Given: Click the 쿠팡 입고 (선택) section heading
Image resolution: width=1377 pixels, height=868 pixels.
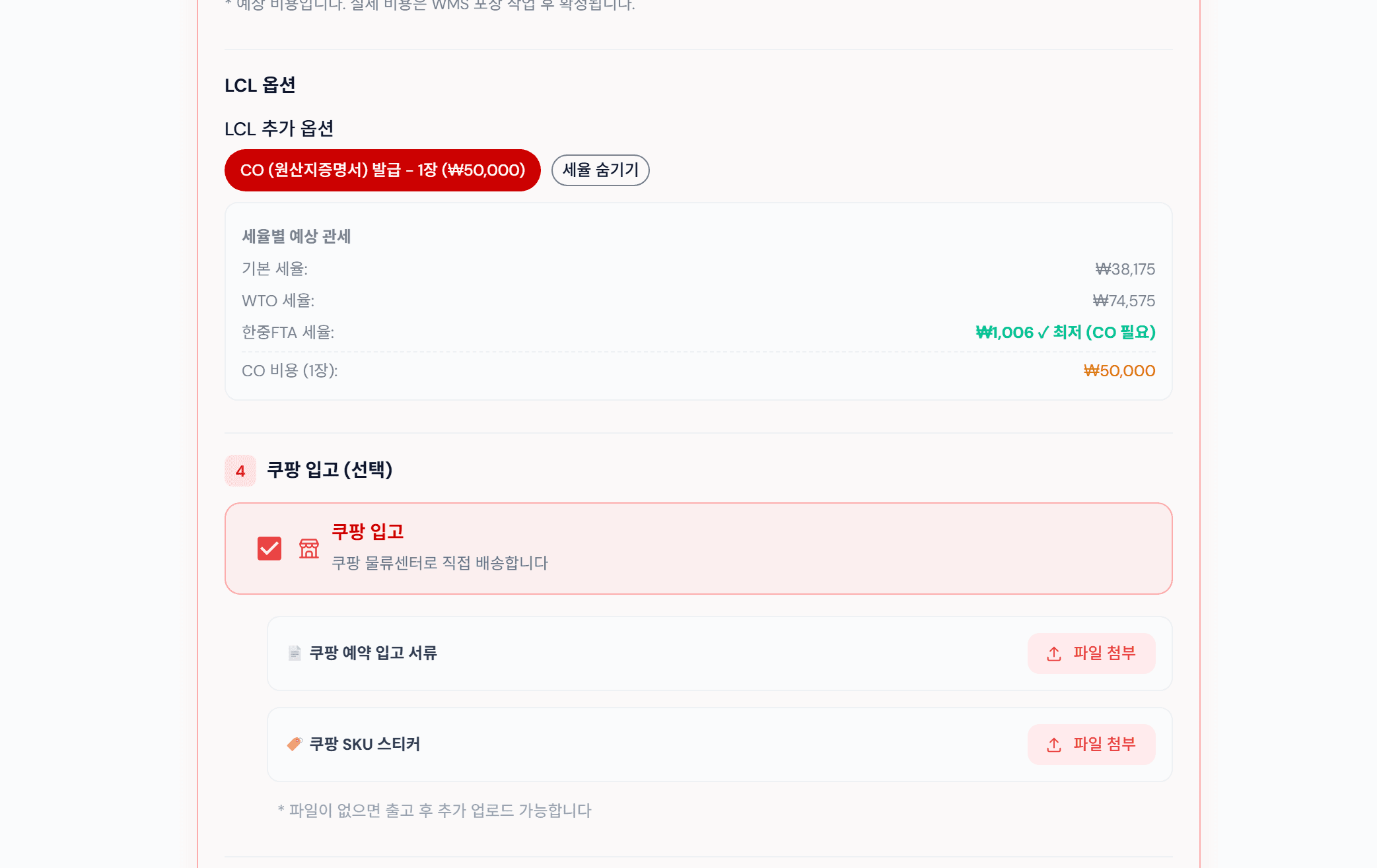Looking at the screenshot, I should point(330,470).
